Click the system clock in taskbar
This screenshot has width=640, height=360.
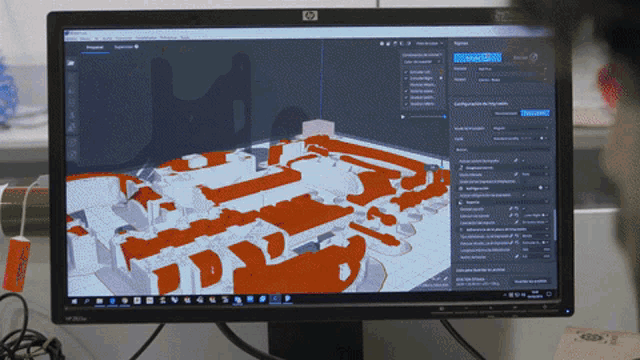[535, 294]
